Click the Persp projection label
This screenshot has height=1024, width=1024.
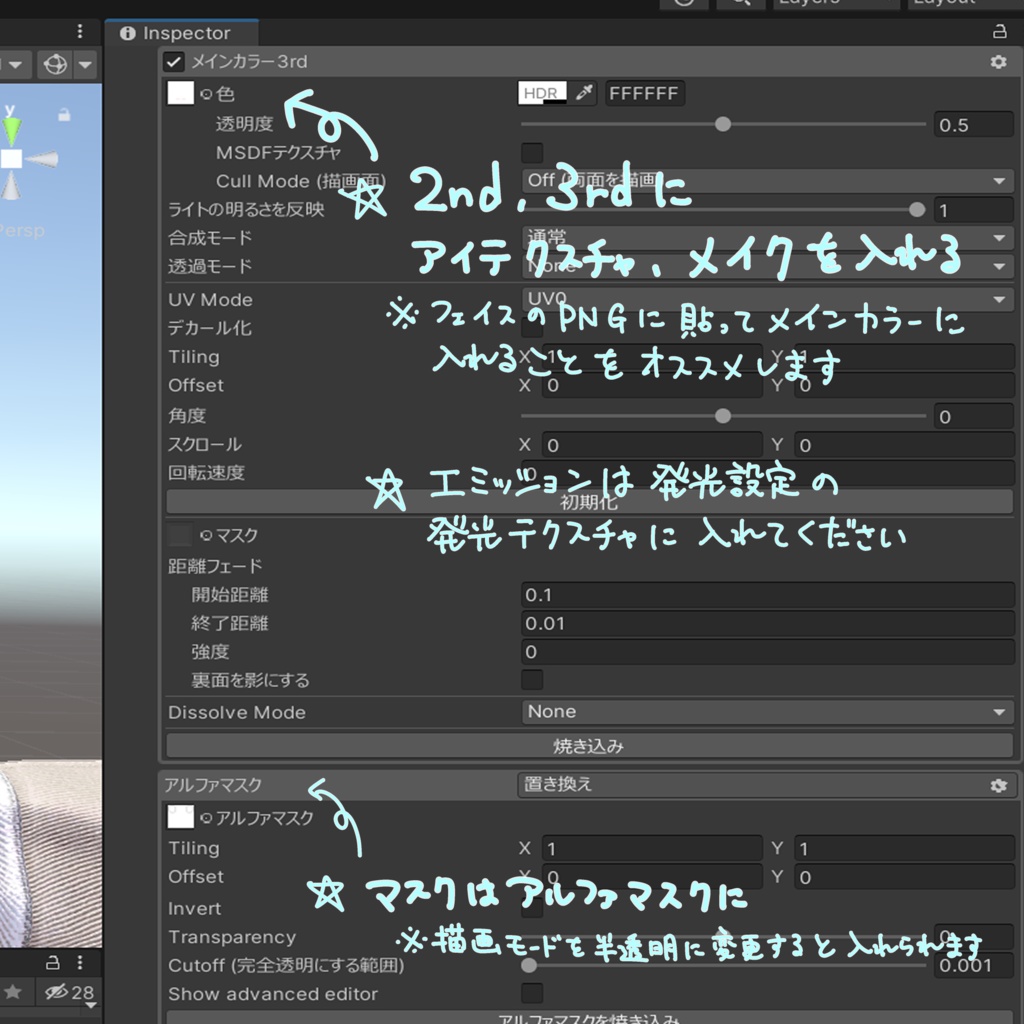pyautogui.click(x=22, y=231)
